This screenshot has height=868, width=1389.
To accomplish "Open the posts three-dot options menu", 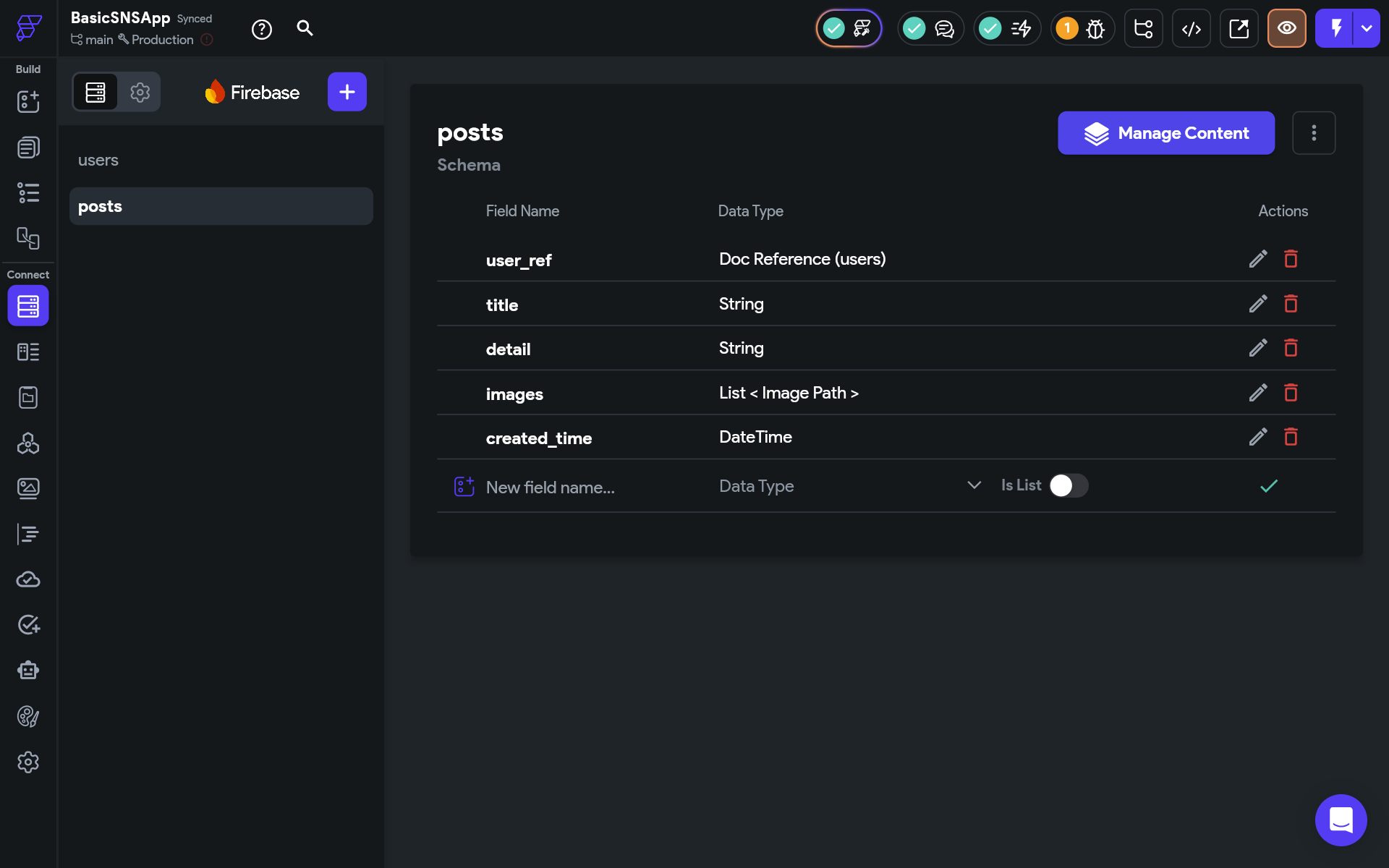I will [1314, 132].
